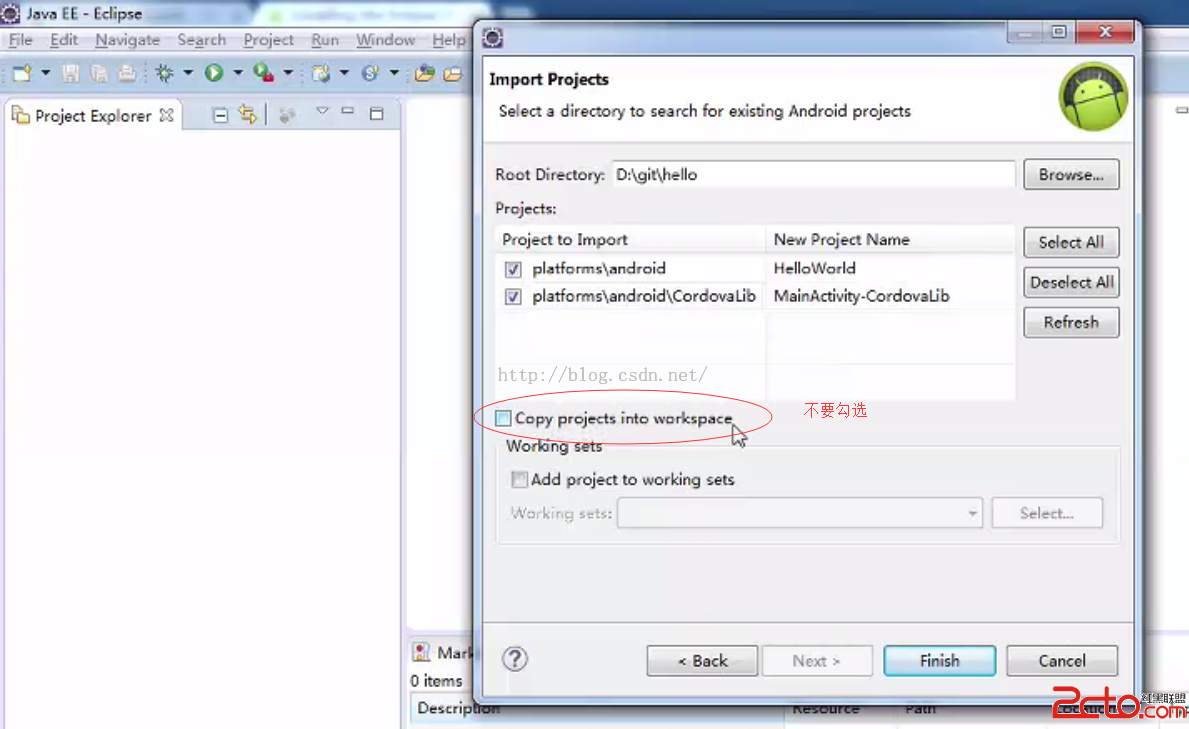The image size is (1189, 729).
Task: Click the Markers view tab icon
Action: pyautogui.click(x=421, y=652)
